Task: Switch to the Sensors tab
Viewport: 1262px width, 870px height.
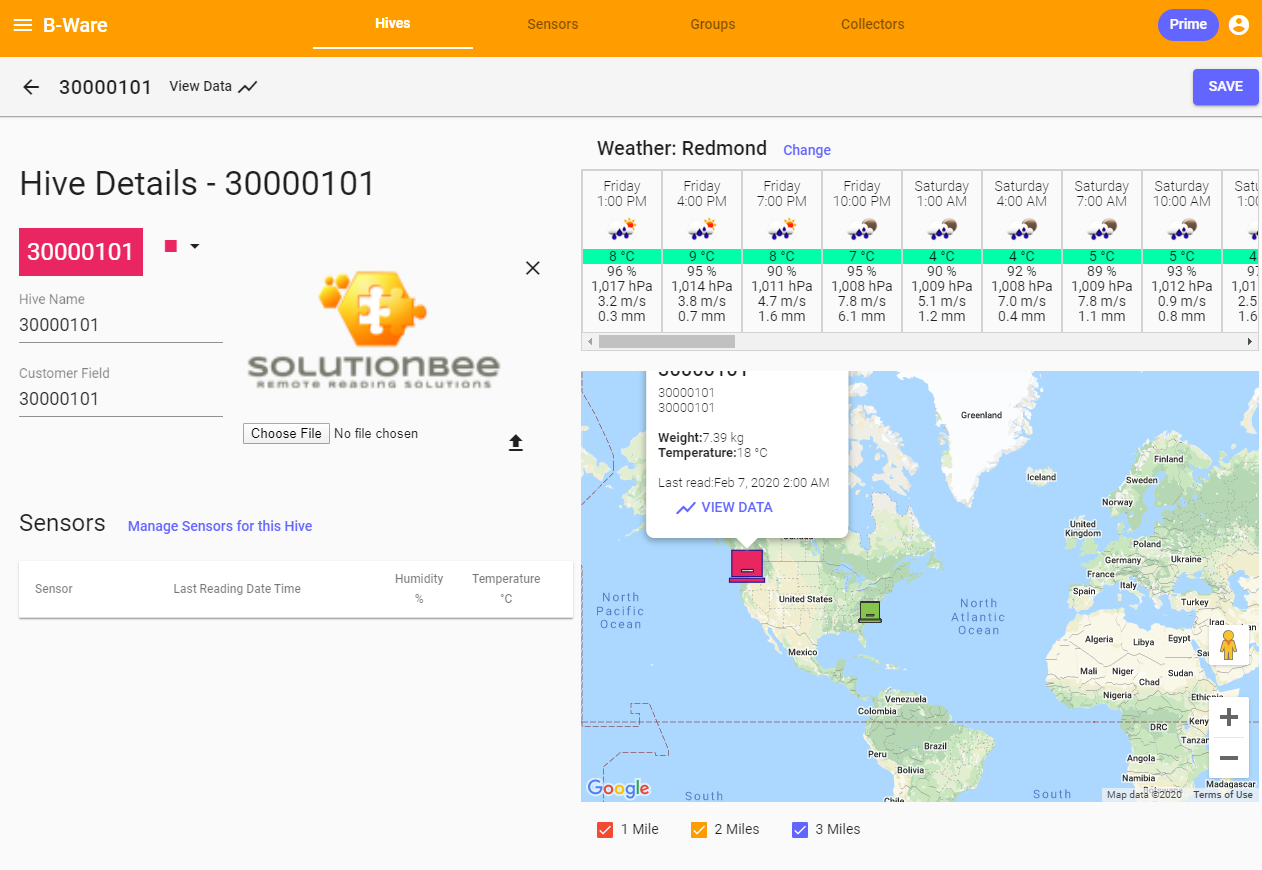Action: click(553, 24)
